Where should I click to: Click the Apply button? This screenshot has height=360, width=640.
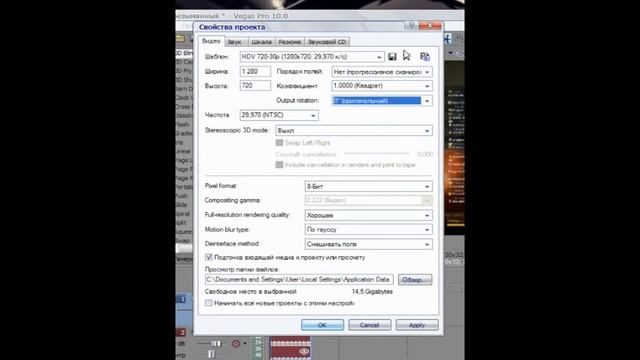coord(417,325)
